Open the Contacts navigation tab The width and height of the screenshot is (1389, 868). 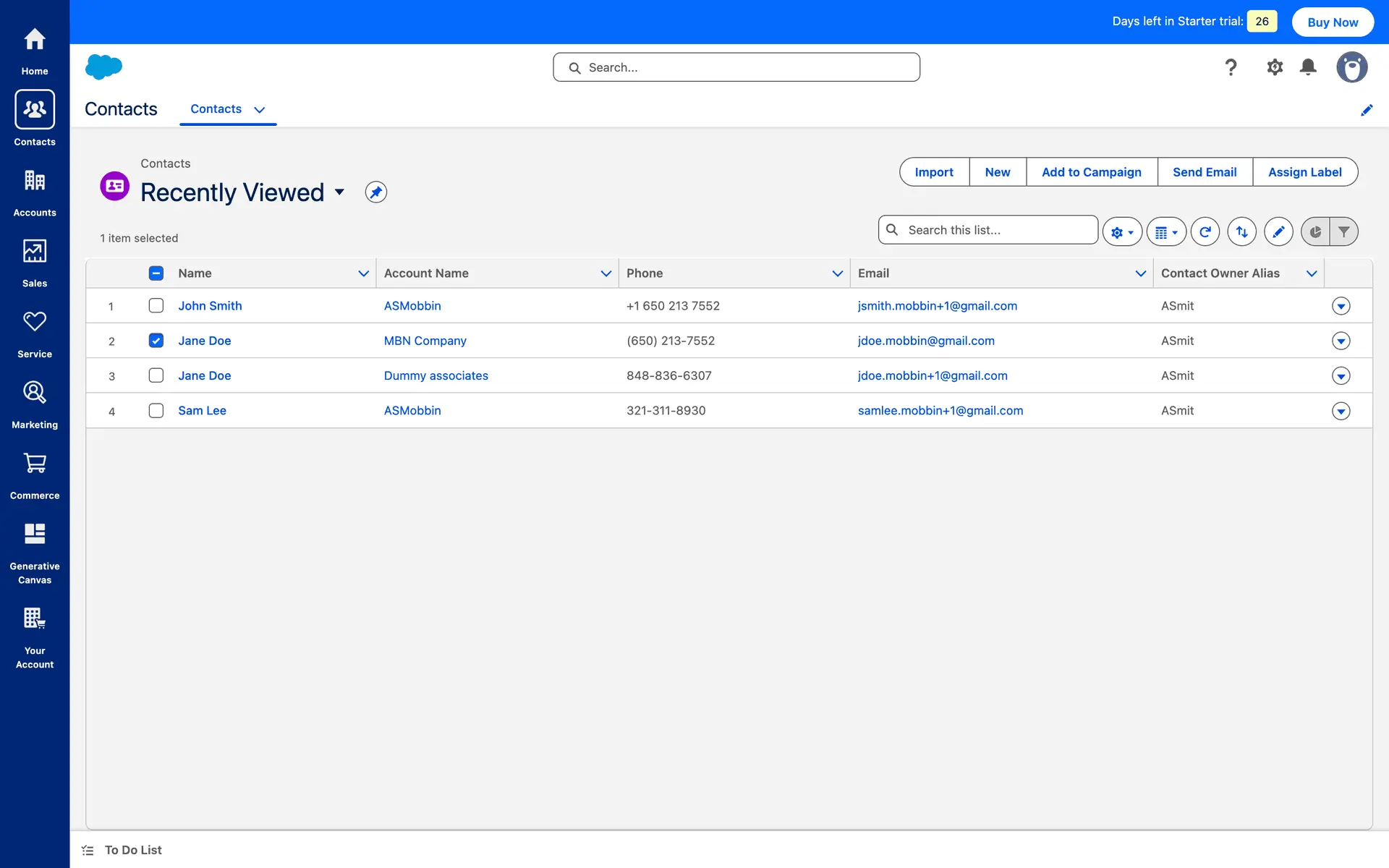point(216,109)
